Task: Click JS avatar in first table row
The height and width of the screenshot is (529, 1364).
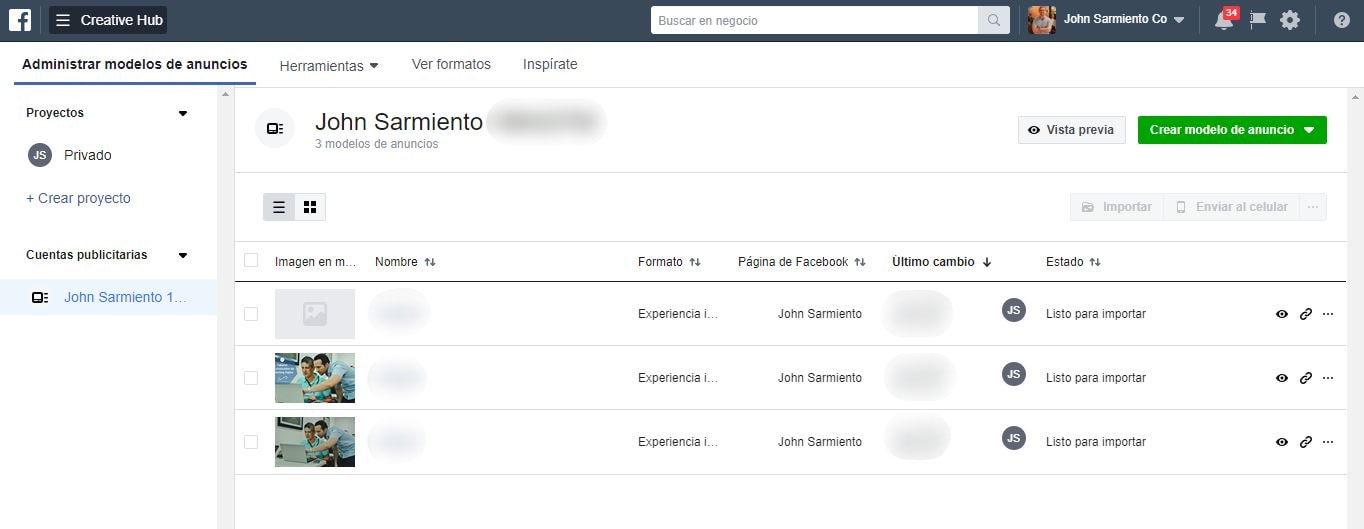Action: 1014,310
